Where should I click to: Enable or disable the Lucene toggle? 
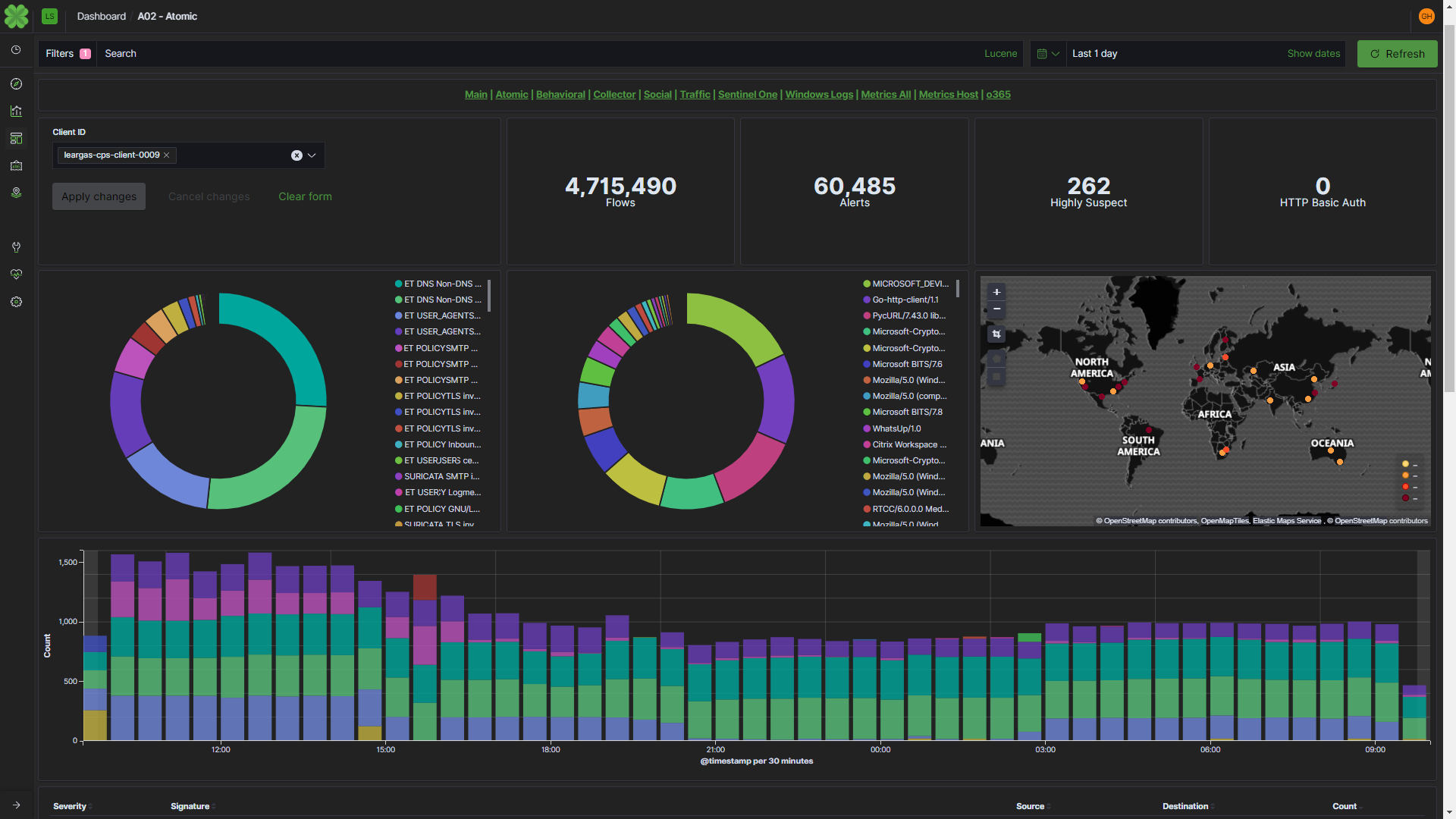[x=1000, y=53]
